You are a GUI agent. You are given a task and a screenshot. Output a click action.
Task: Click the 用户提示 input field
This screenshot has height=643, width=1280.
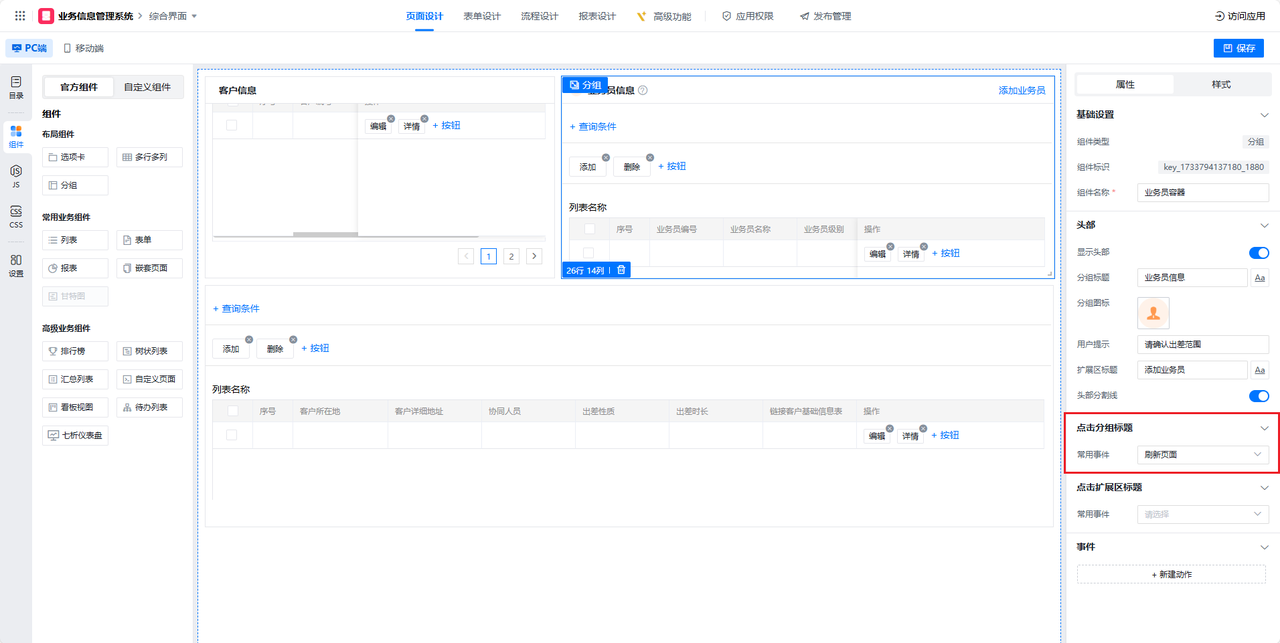[1203, 344]
